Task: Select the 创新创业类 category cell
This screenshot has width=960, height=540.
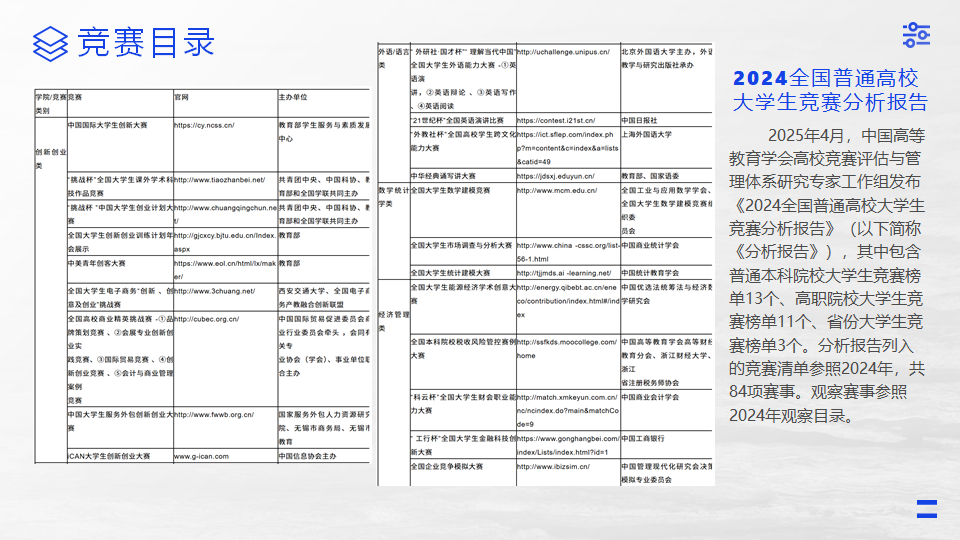Action: click(x=50, y=159)
